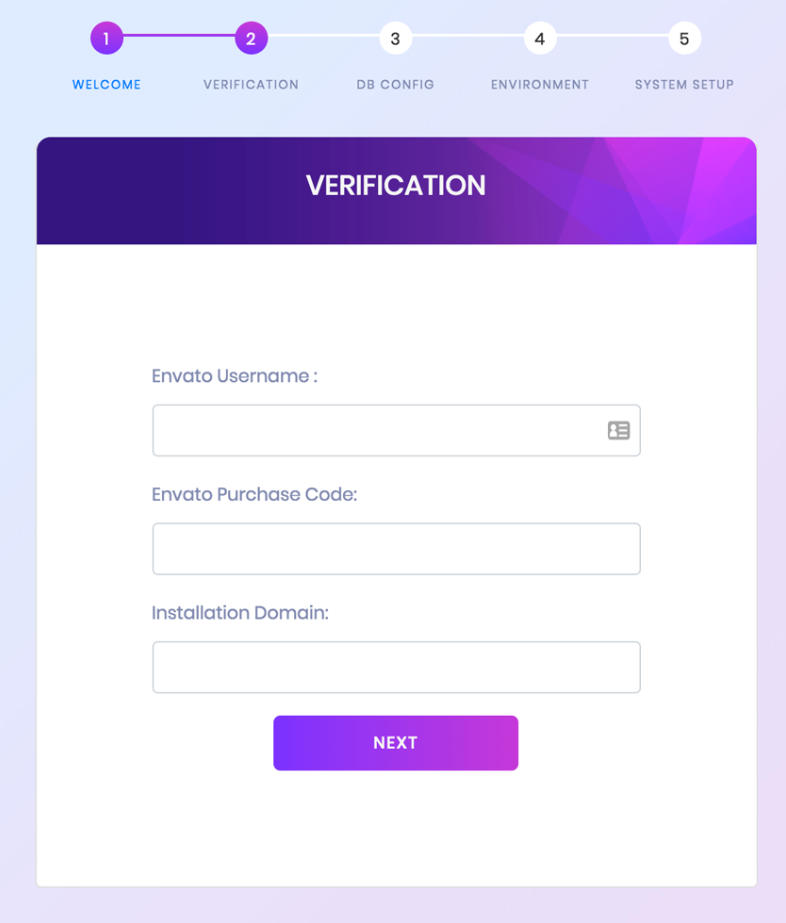
Task: Select the step 2 circle indicator
Action: 250,39
